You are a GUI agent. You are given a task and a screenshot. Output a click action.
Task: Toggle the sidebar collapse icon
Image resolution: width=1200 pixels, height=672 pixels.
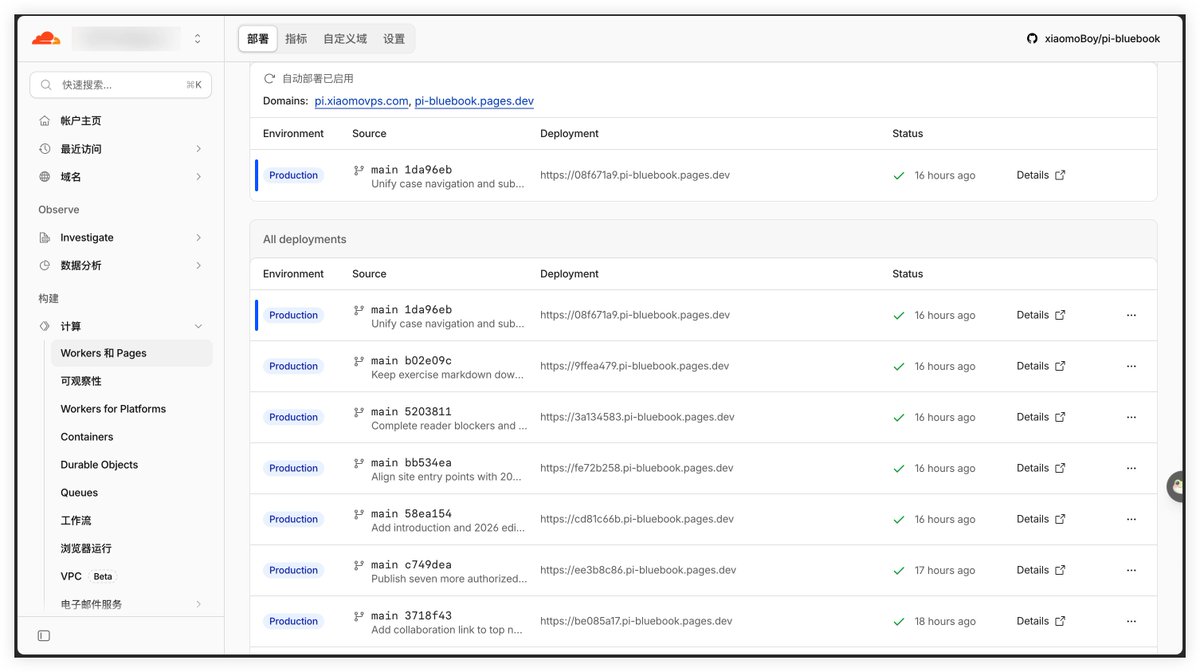44,635
